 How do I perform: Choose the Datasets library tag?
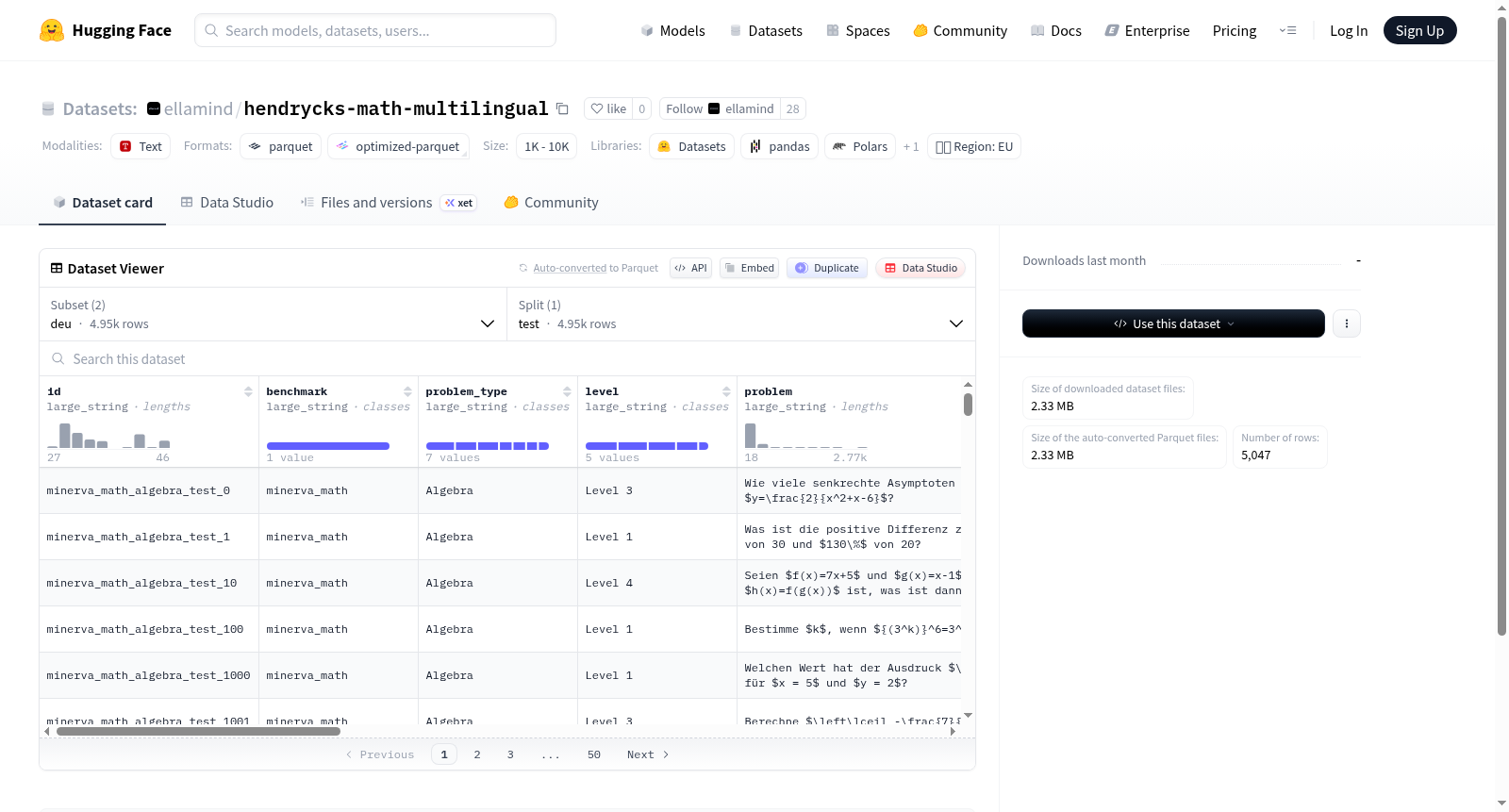[692, 146]
